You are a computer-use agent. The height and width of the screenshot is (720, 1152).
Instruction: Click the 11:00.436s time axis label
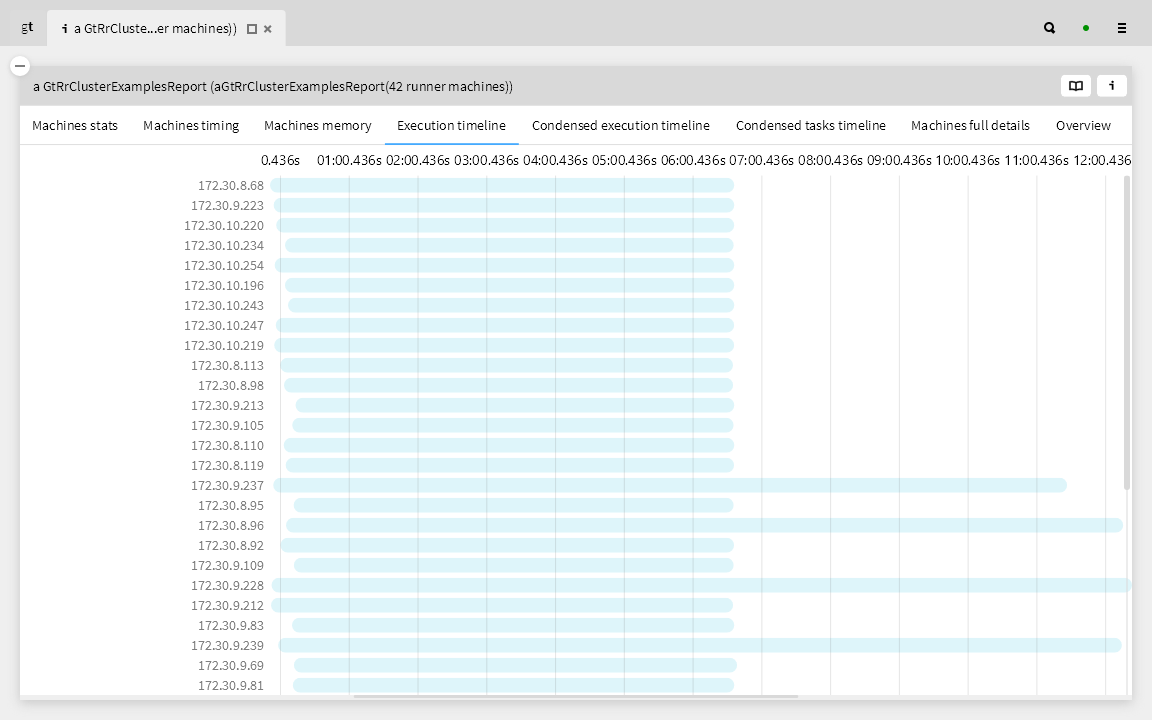point(1037,160)
